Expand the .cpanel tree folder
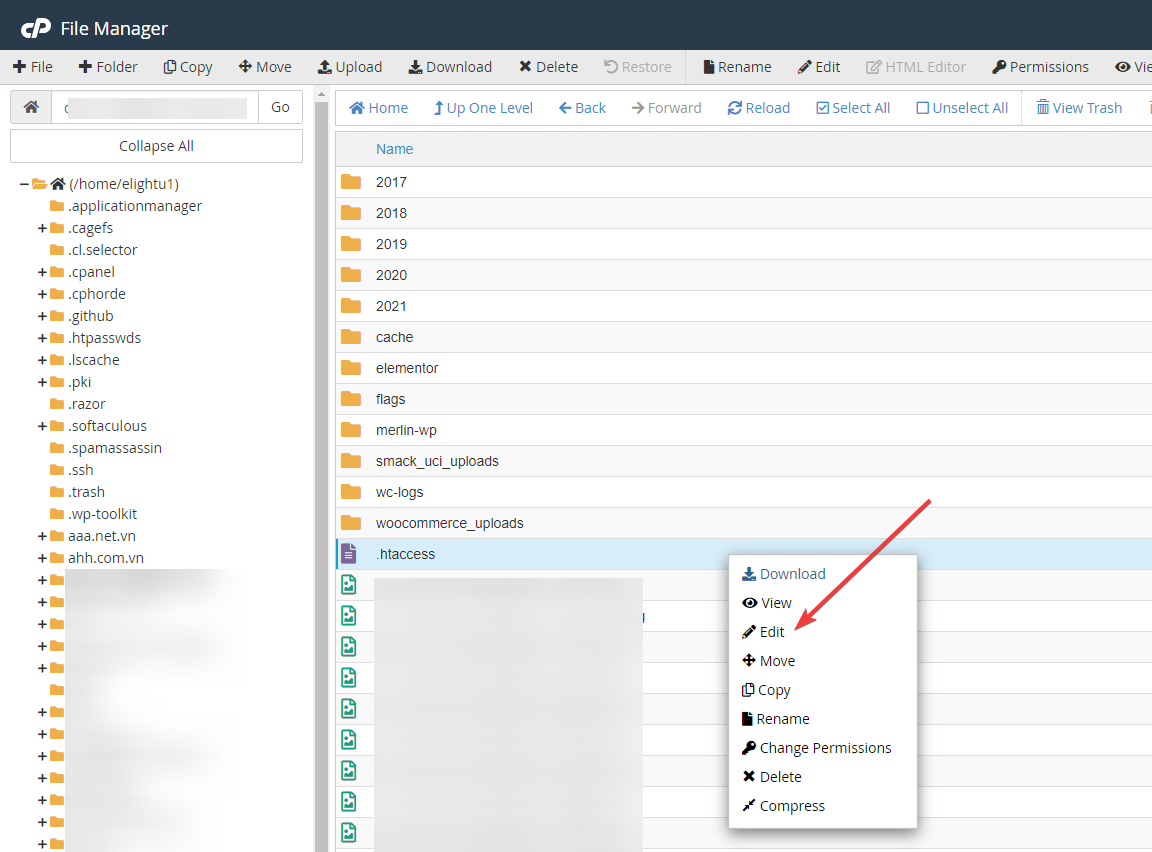Screen dimensions: 1152x852 click(43, 272)
